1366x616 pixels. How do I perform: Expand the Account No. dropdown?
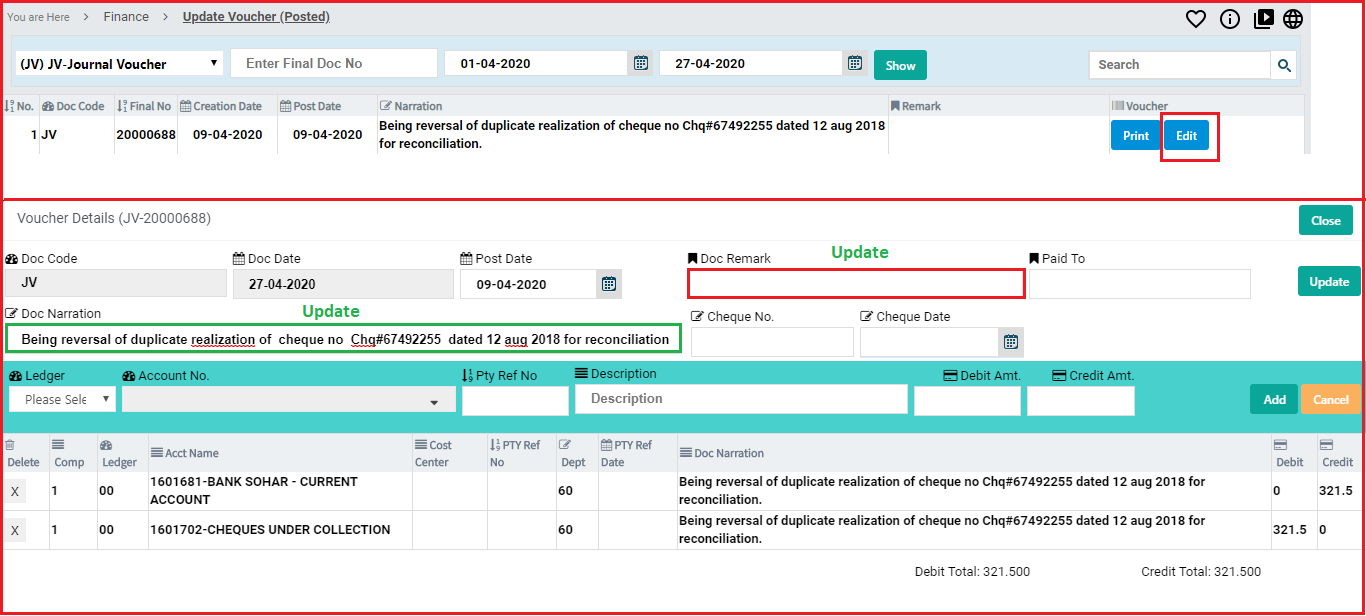coord(289,400)
